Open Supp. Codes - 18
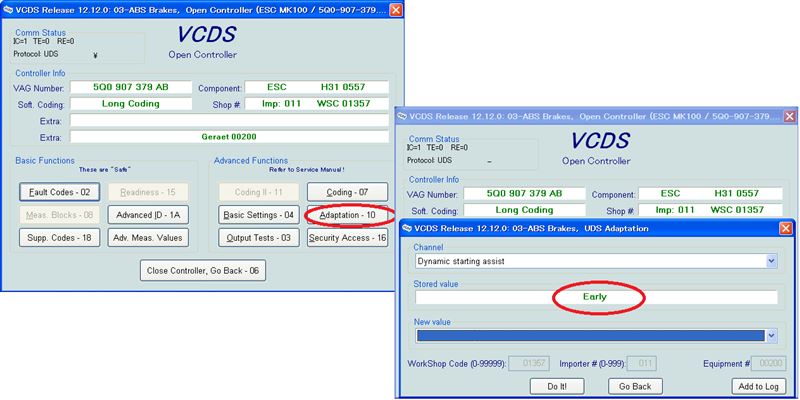Viewport: 800px width, 400px height. (60, 237)
